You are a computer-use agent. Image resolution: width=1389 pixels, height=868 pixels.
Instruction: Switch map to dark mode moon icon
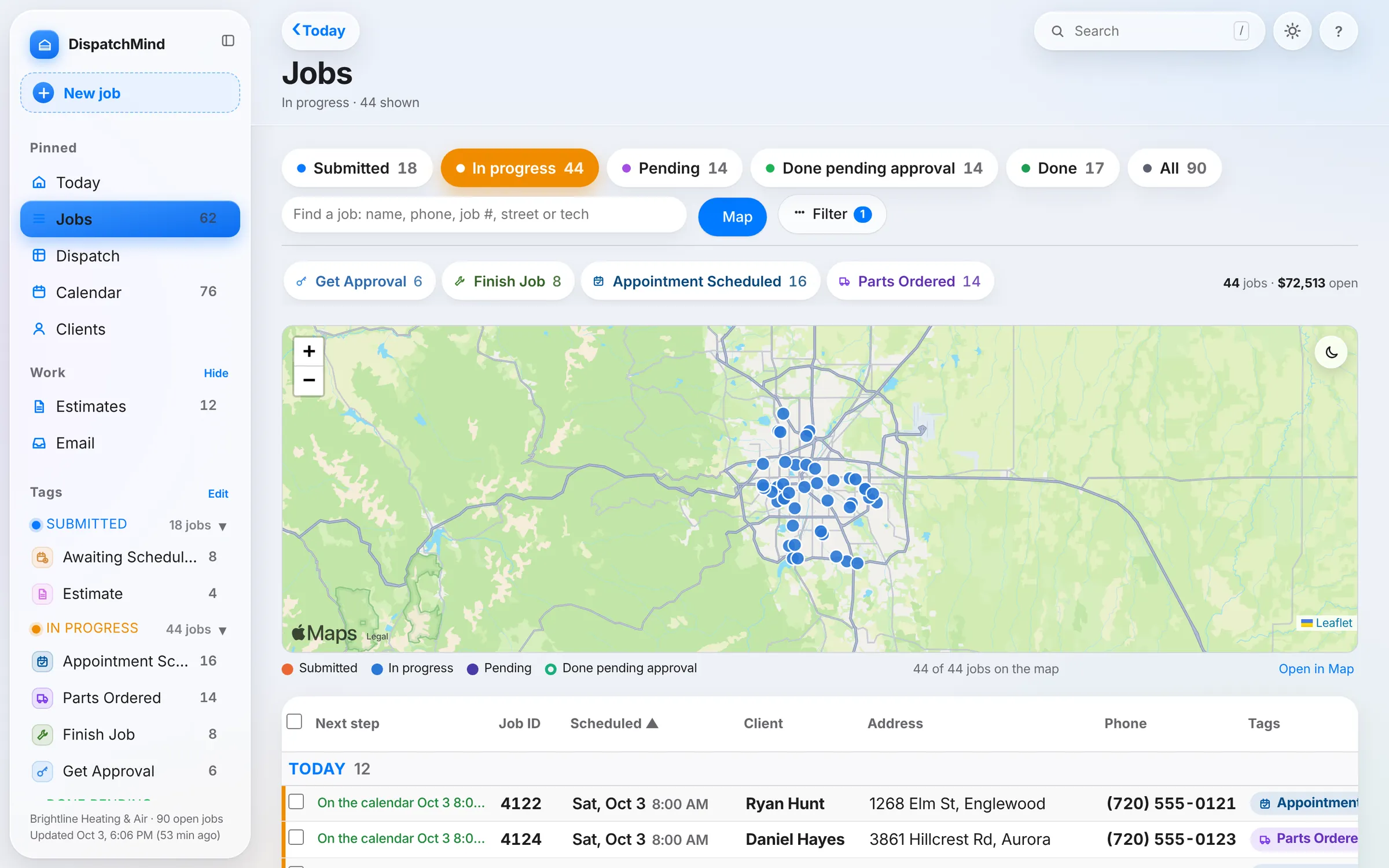coord(1331,352)
